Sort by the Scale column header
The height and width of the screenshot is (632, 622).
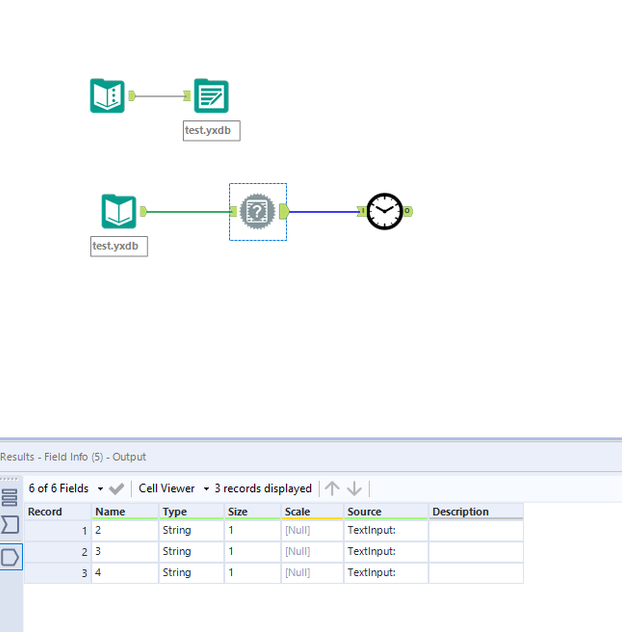[312, 511]
